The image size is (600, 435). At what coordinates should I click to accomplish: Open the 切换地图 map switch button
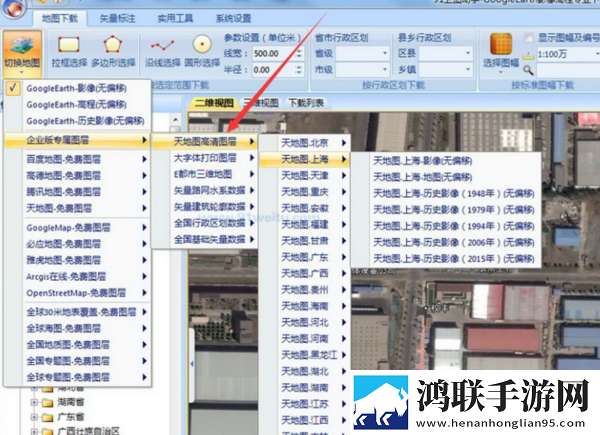pos(22,54)
